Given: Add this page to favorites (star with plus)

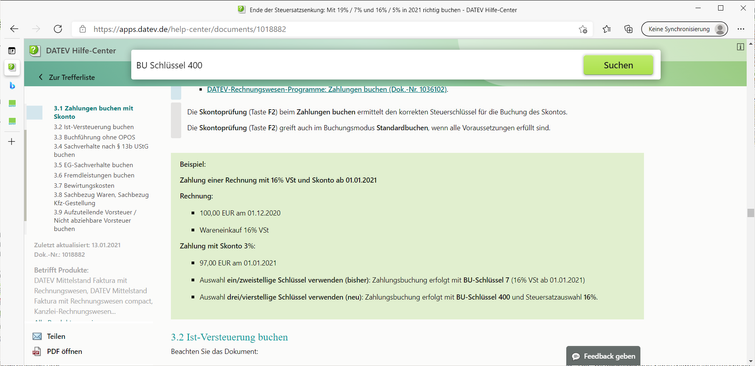Looking at the screenshot, I should 583,29.
